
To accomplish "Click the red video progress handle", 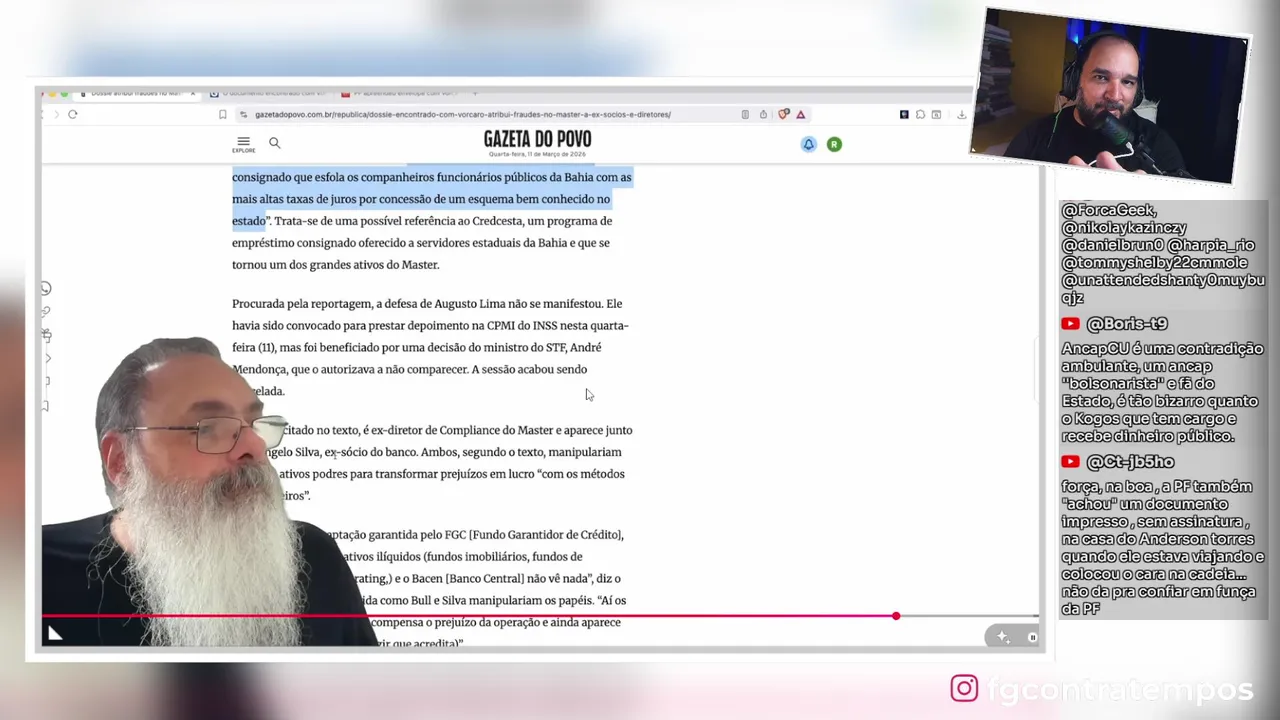I will click(896, 616).
